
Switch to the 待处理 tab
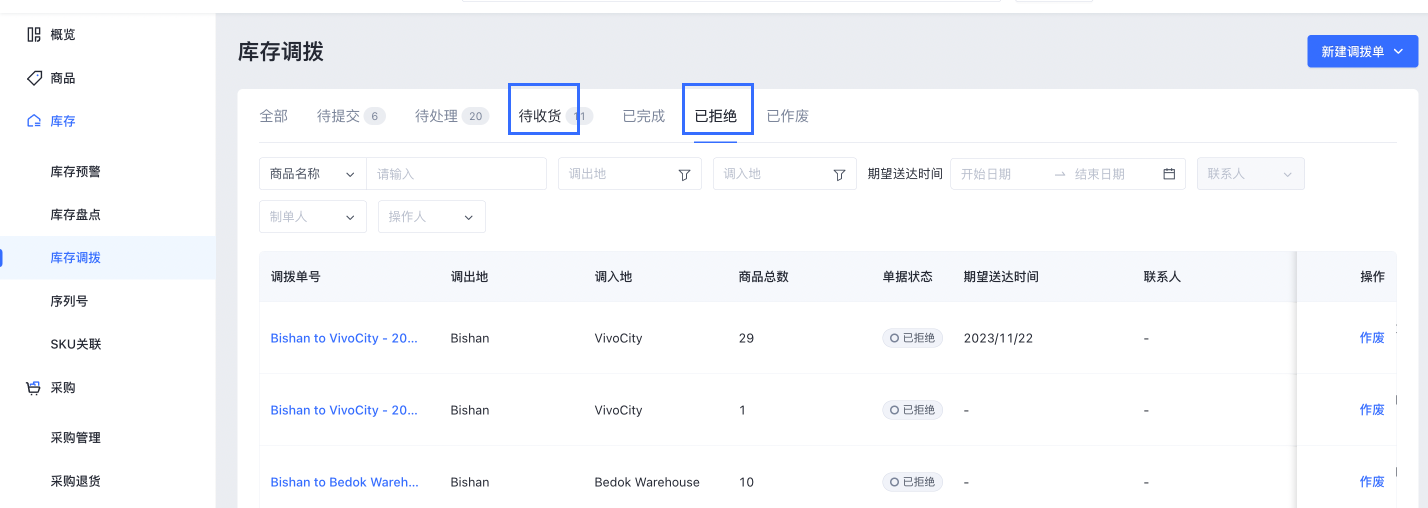click(452, 116)
